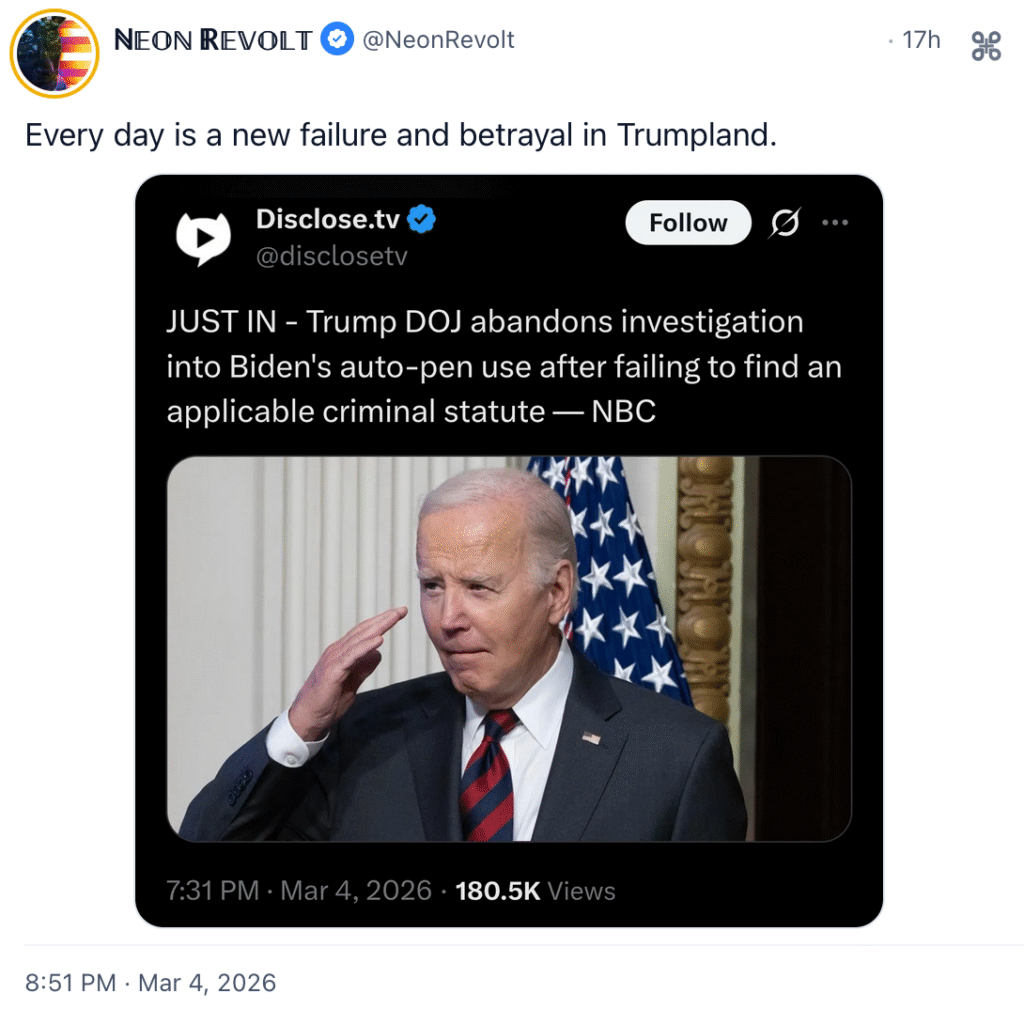Click Disclose.tv's verified checkmark badge
The height and width of the screenshot is (1009, 1024).
click(423, 219)
